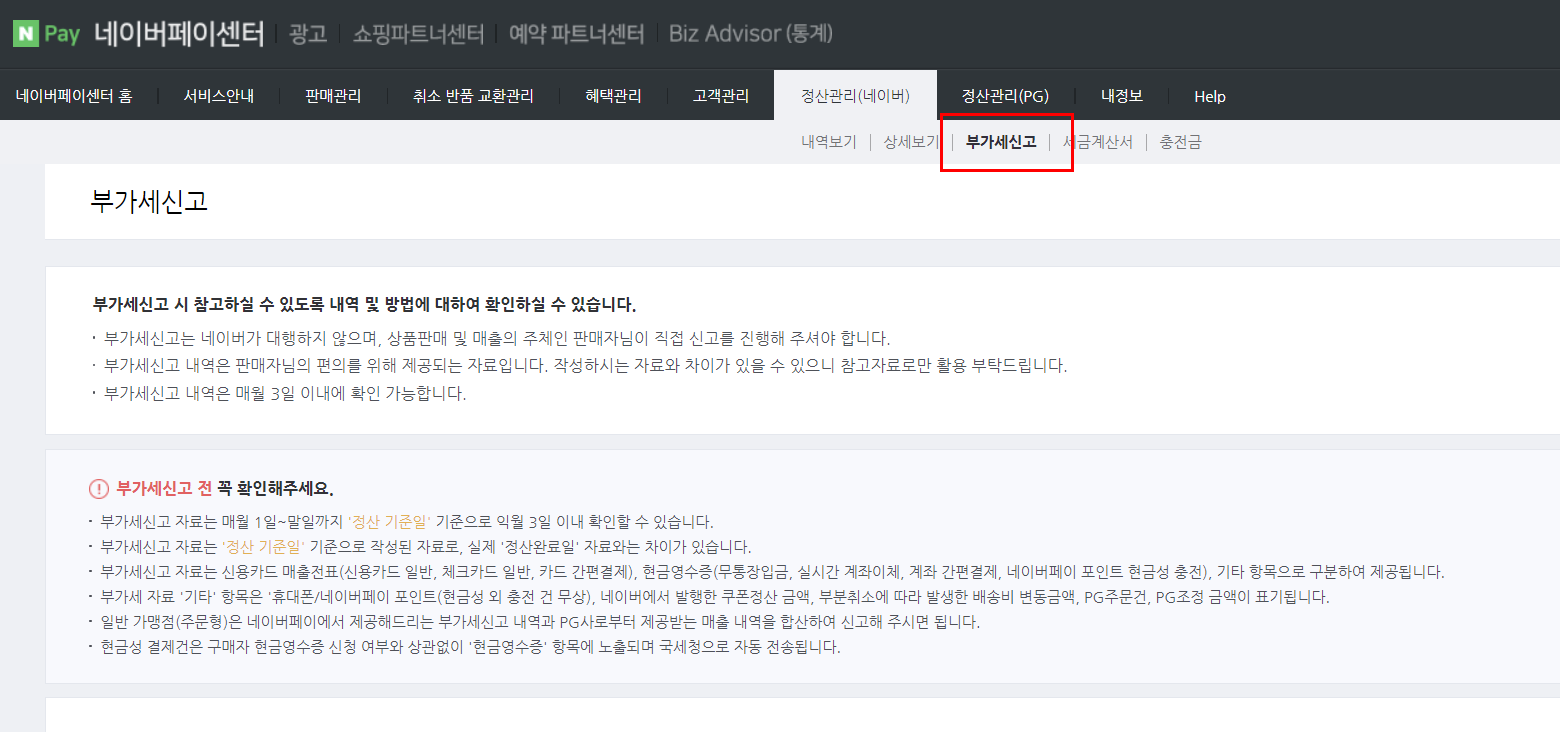Open 판매관리 menu item

pyautogui.click(x=333, y=96)
